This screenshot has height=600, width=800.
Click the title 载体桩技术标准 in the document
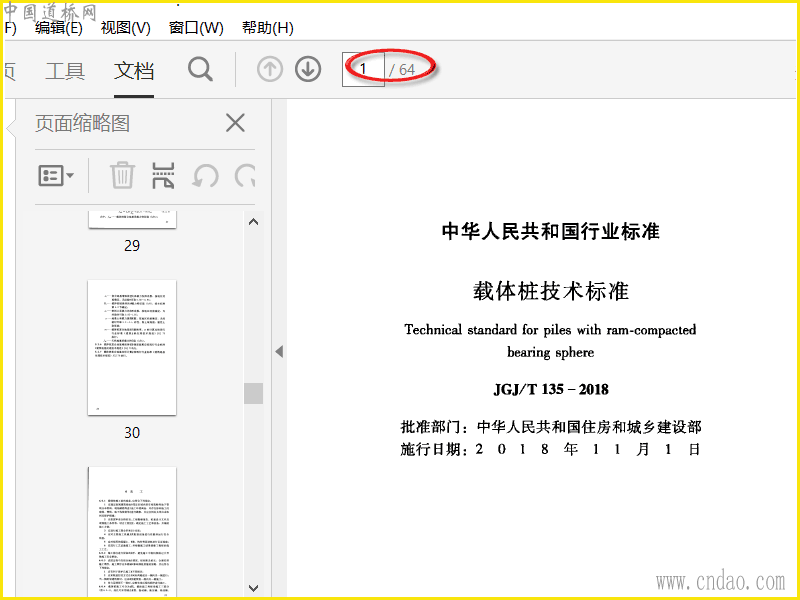551,291
